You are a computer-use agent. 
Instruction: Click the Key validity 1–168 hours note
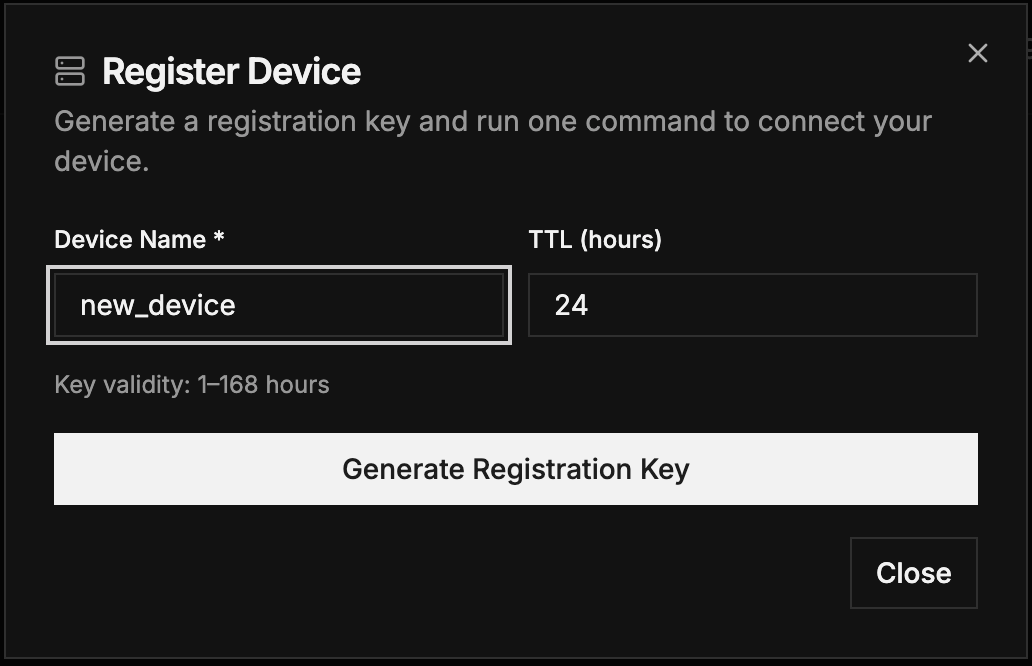191,384
